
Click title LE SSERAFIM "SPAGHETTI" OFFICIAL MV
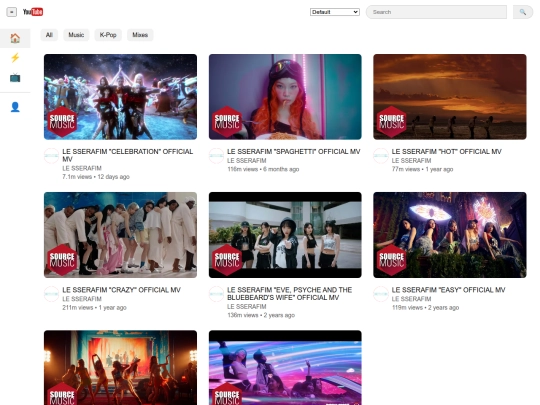point(293,152)
